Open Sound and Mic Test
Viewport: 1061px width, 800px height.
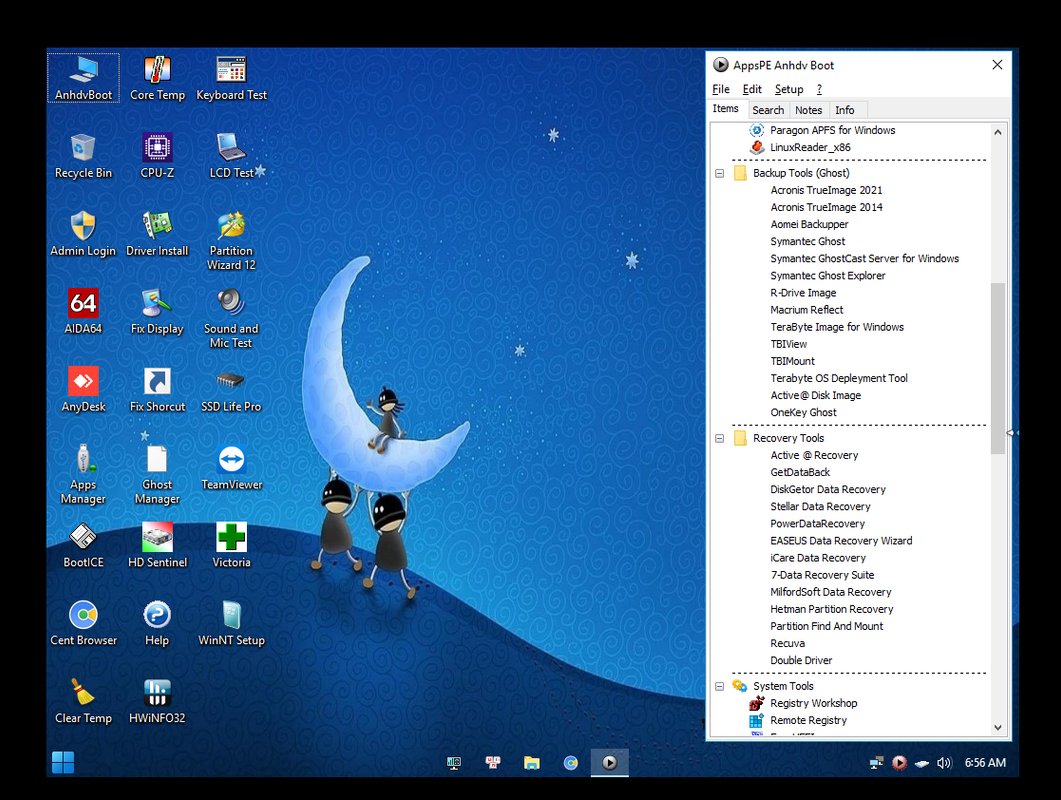(x=231, y=318)
